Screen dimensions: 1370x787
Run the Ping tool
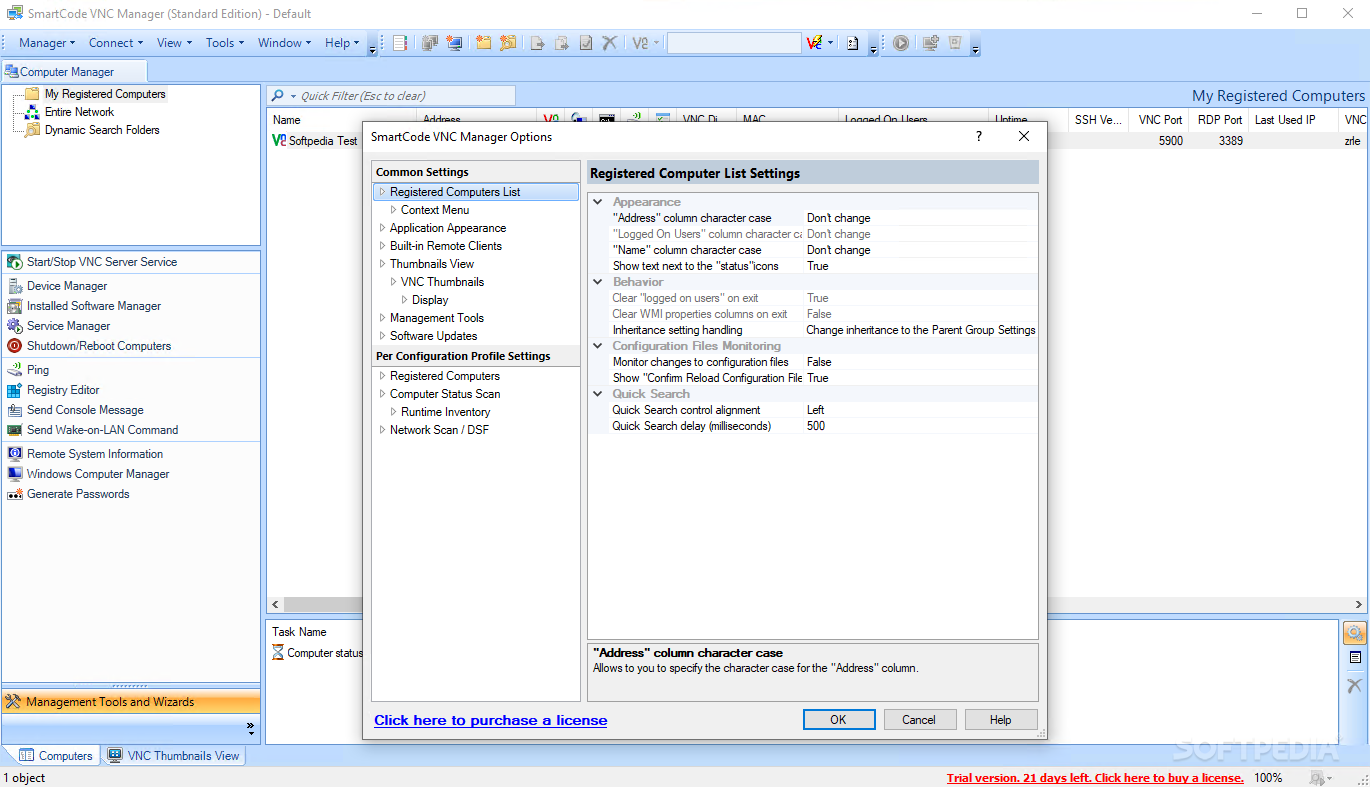tap(27, 370)
